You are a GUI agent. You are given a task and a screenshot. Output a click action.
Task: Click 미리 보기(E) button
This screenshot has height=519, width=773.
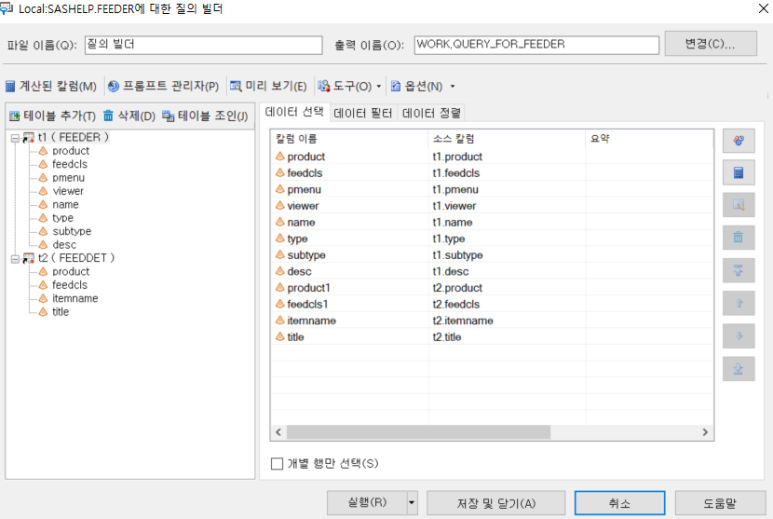click(268, 86)
